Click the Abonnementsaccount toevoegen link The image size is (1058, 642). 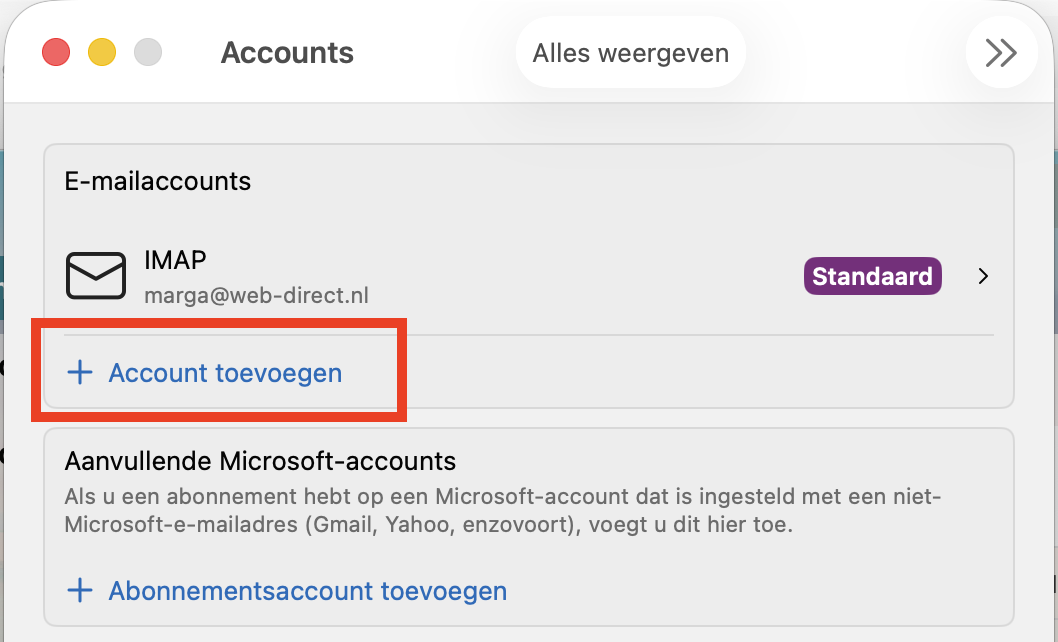tap(307, 591)
